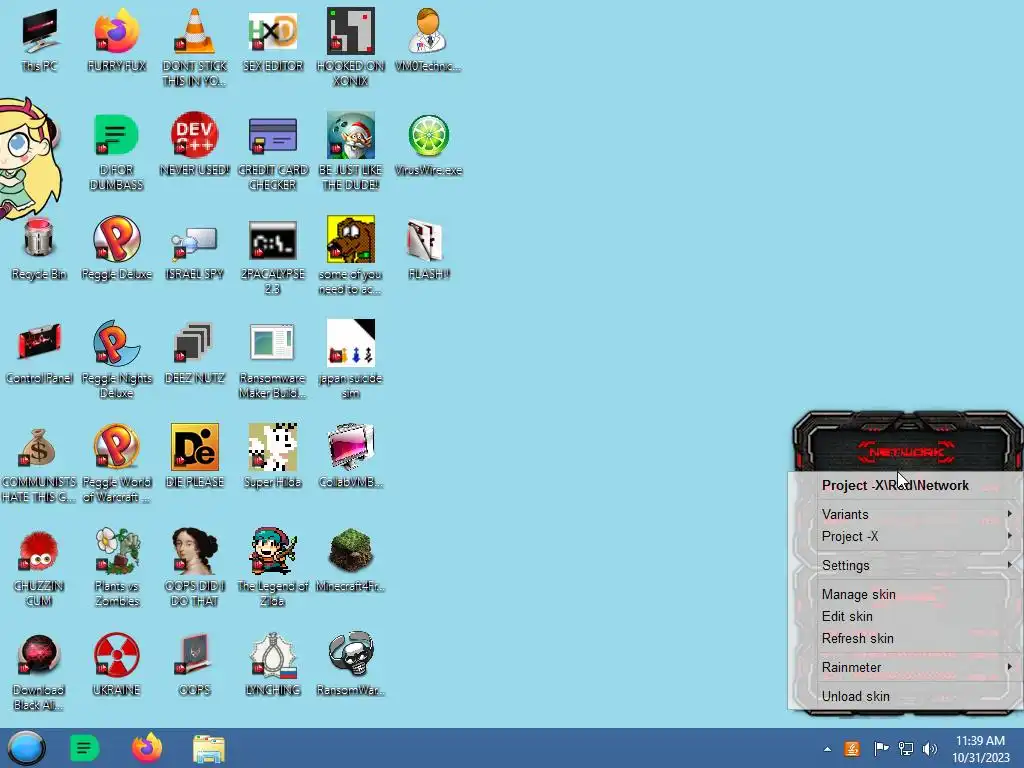
Task: Select the VirusWire.exe lime icon
Action: (428, 145)
